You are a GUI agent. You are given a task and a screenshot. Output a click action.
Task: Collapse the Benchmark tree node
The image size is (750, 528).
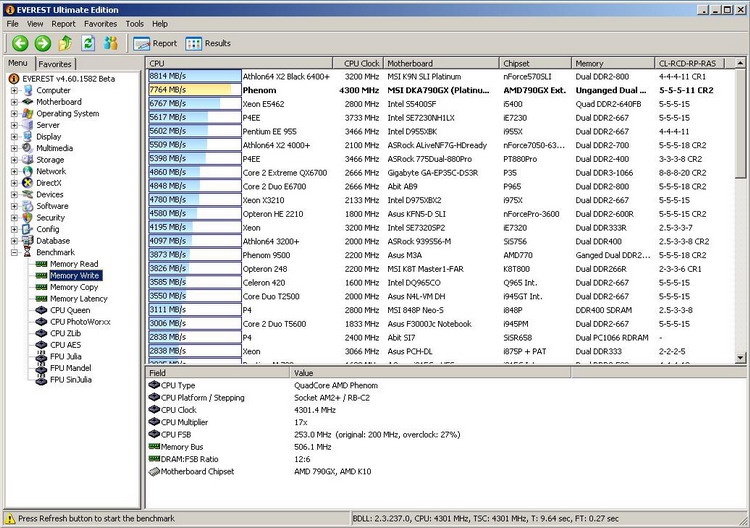point(14,252)
